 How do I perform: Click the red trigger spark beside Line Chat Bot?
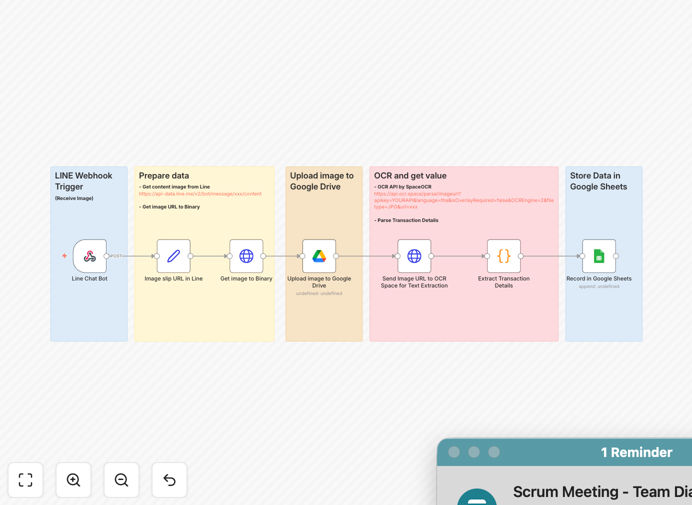coord(64,256)
